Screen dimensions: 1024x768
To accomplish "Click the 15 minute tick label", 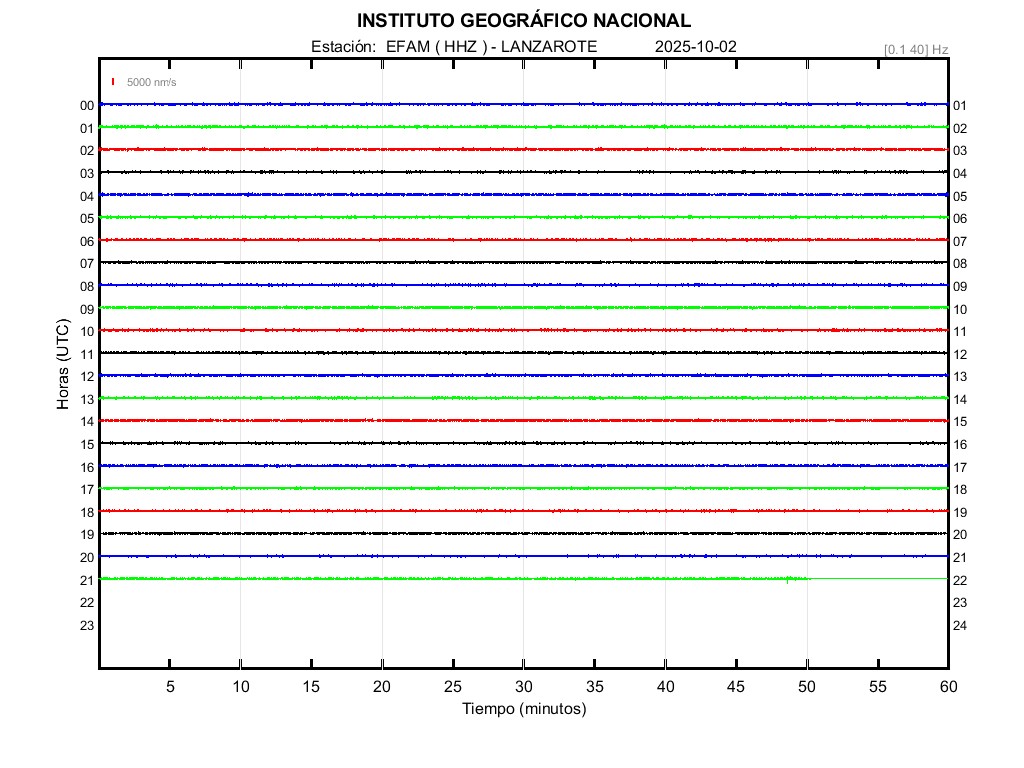I will click(x=311, y=686).
